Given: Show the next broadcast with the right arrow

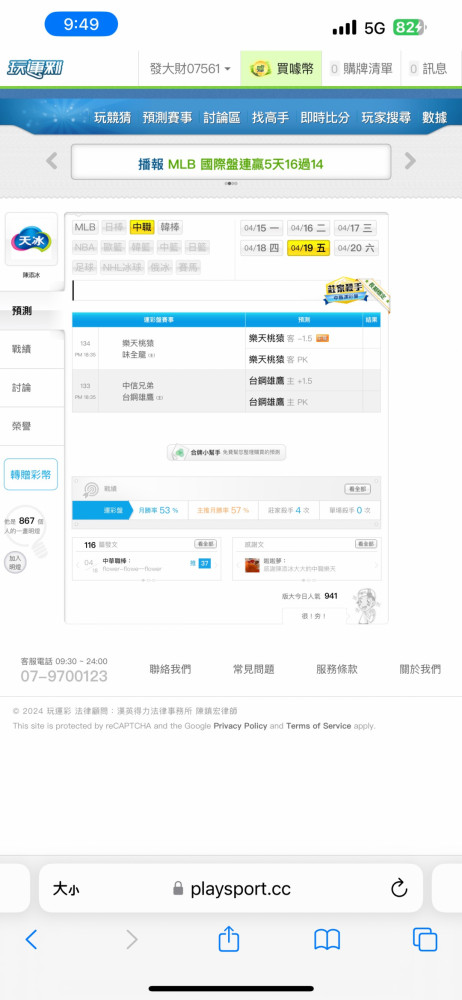Looking at the screenshot, I should tap(410, 161).
